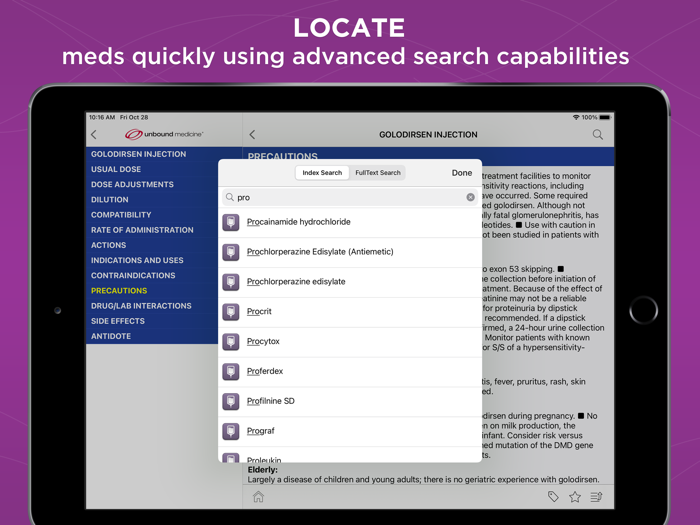Tap the icon beside Proferdex
This screenshot has width=700, height=525.
(231, 371)
